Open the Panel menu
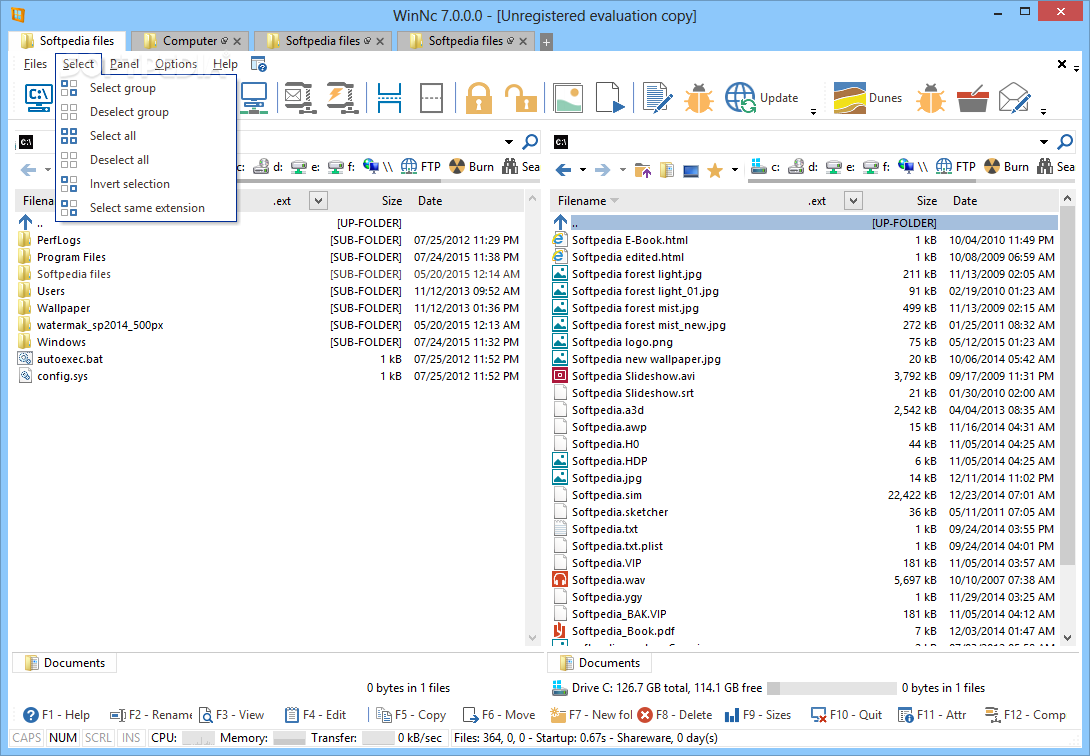Screen dimensions: 1090x756 tap(124, 64)
